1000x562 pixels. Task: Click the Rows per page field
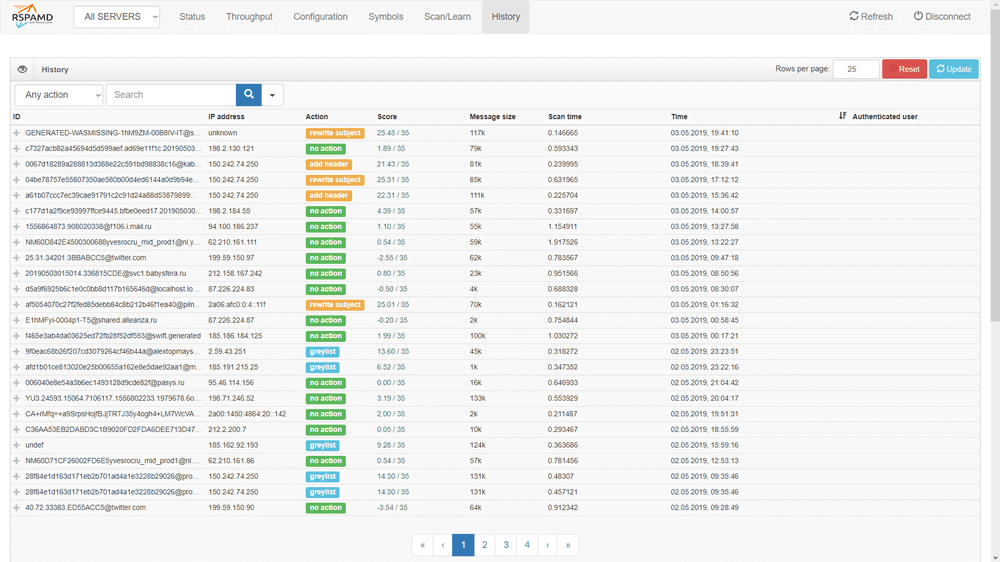click(855, 69)
